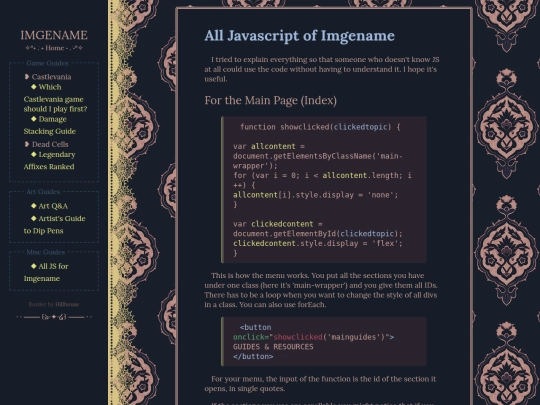
Task: Click the 'For your menu, the input' paragraph
Action: click(x=320, y=384)
